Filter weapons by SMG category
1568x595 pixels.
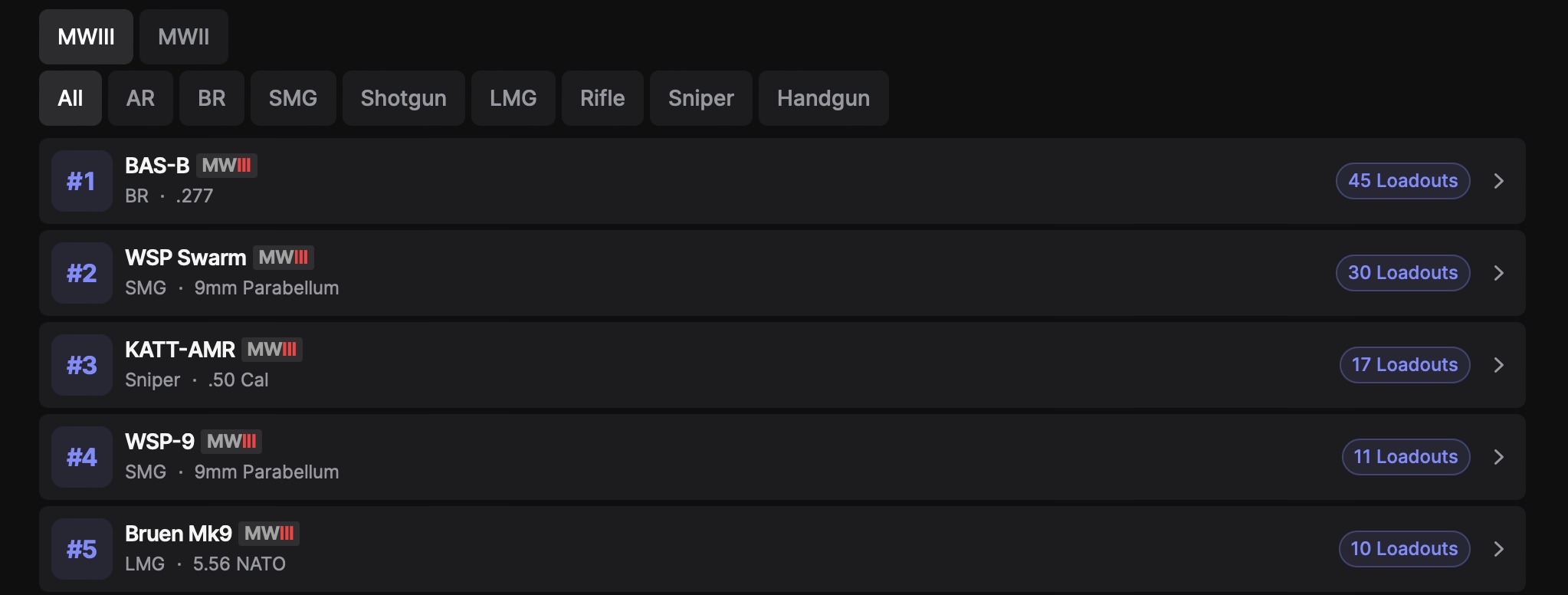click(293, 98)
